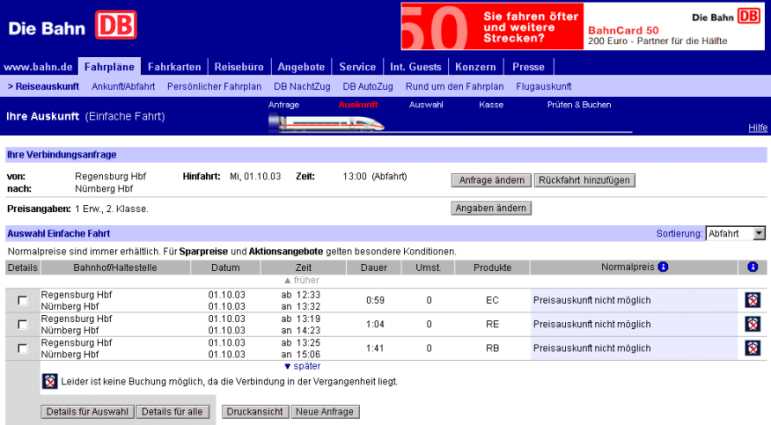Open the Sortierung dropdown showing Abfahrt
Image resolution: width=771 pixels, height=425 pixels.
735,234
